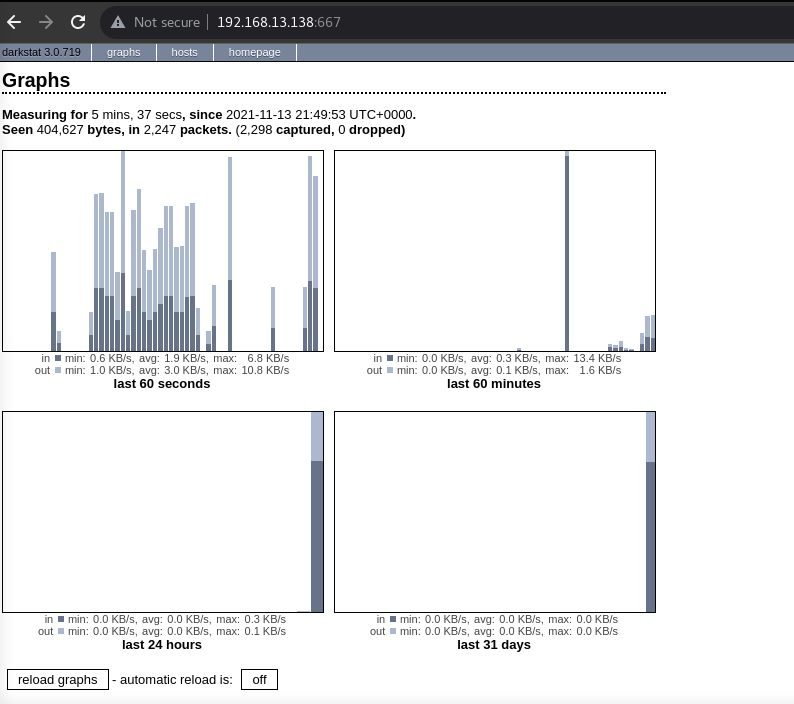Open the graphs tab
794x704 pixels.
click(124, 52)
